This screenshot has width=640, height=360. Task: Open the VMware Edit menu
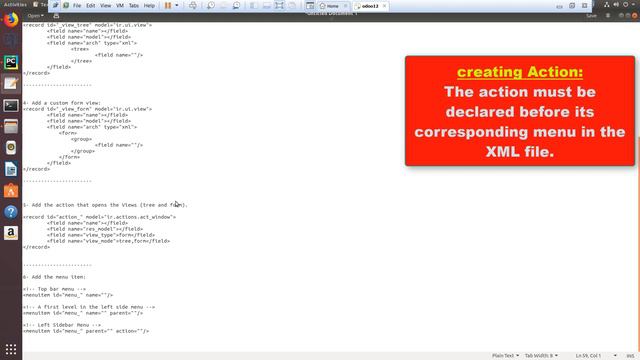click(91, 6)
